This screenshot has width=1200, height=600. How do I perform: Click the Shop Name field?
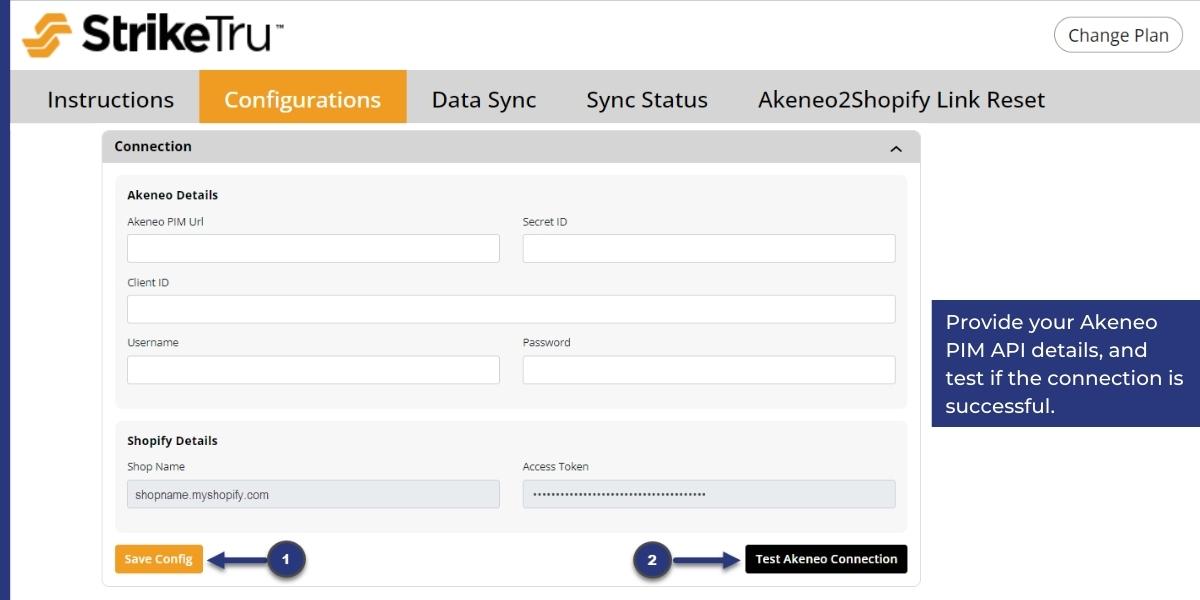pos(313,494)
